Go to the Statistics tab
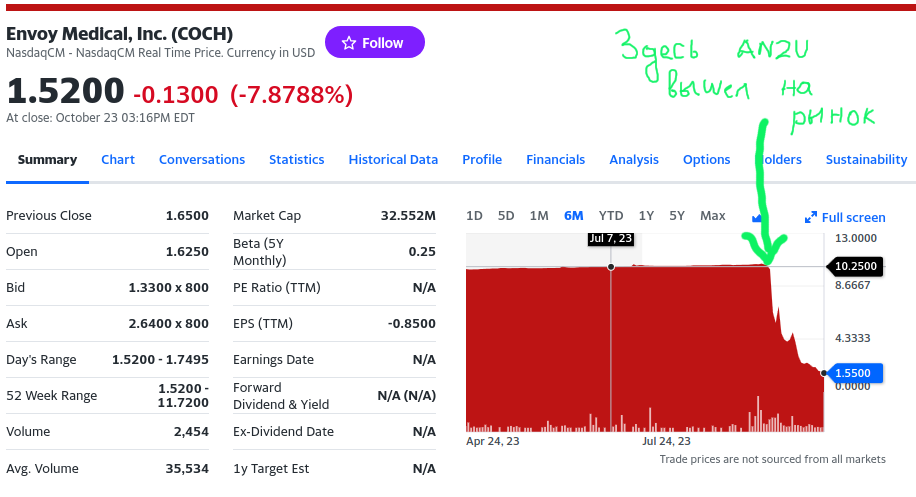This screenshot has height=497, width=916. (x=297, y=159)
